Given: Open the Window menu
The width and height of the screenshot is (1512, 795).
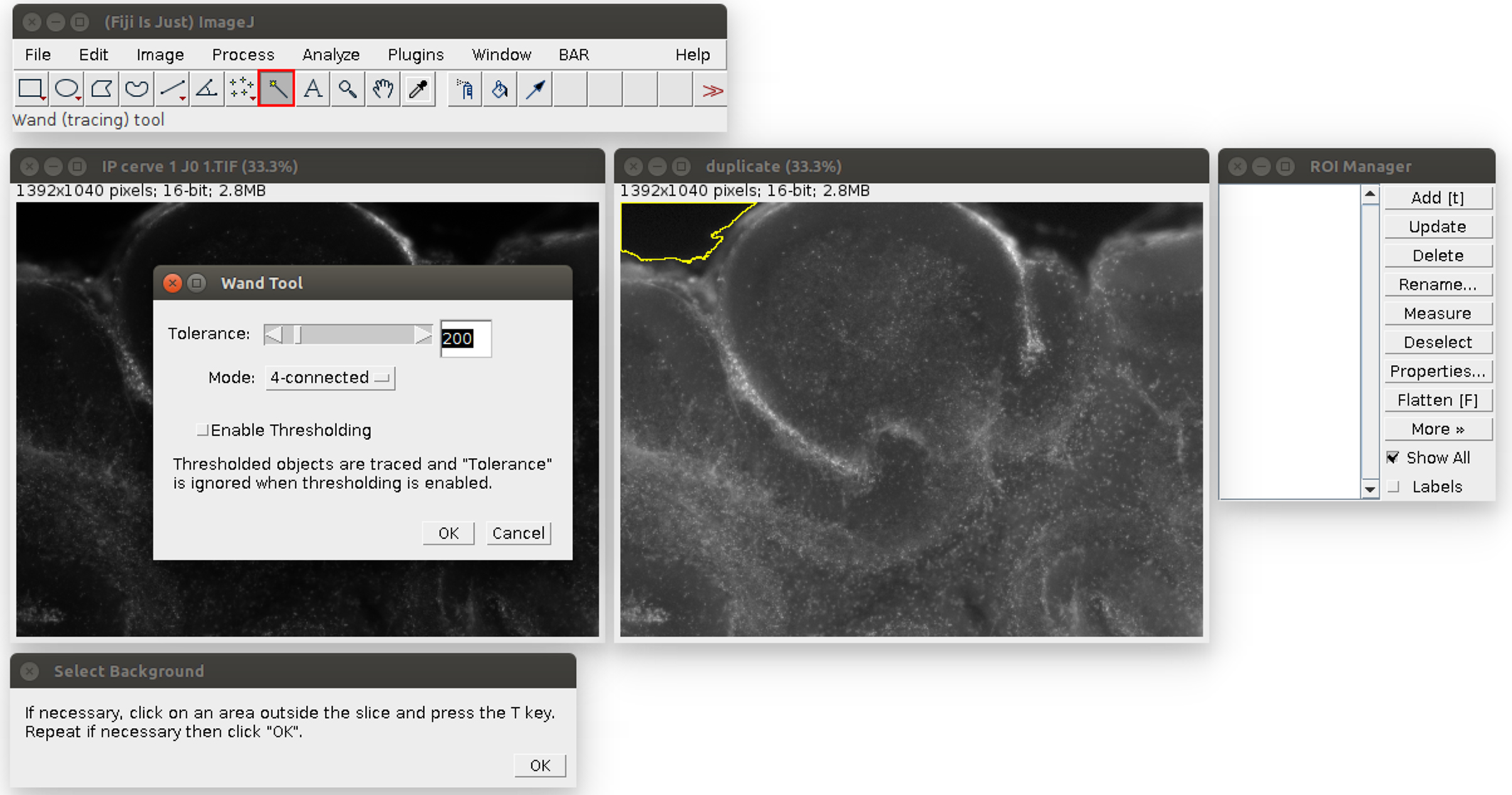Looking at the screenshot, I should coord(501,55).
